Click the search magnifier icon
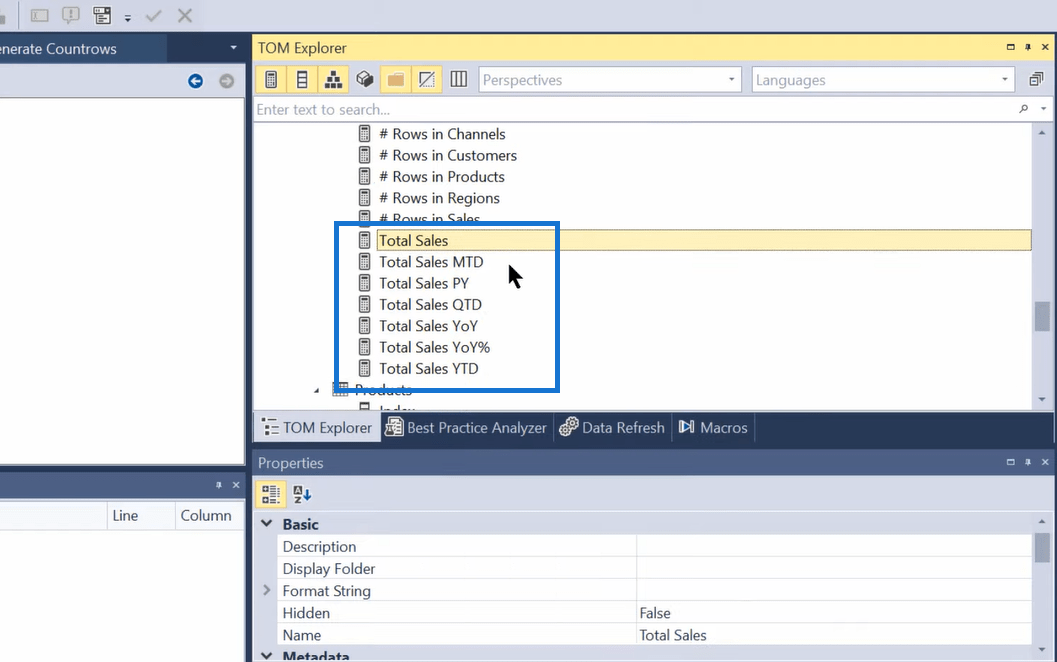This screenshot has width=1057, height=662. pos(1024,109)
